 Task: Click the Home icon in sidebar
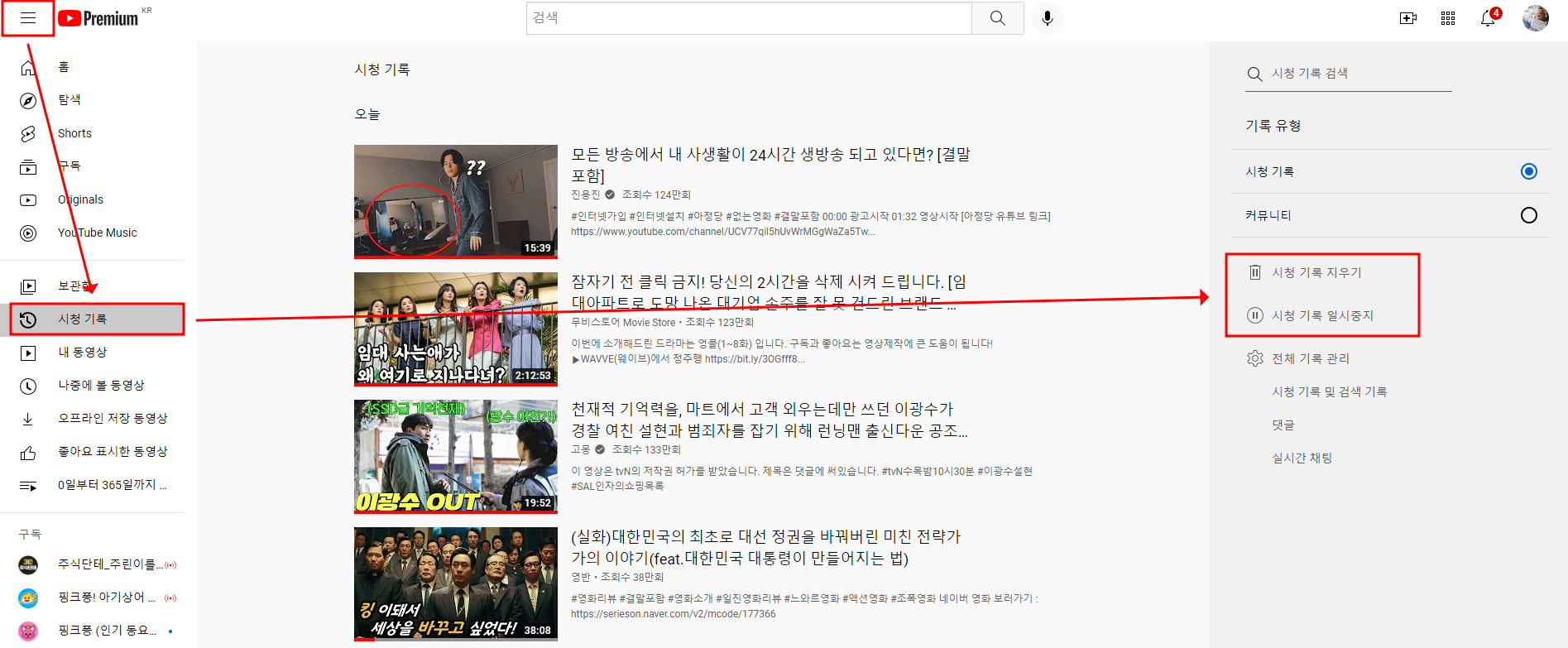[28, 68]
